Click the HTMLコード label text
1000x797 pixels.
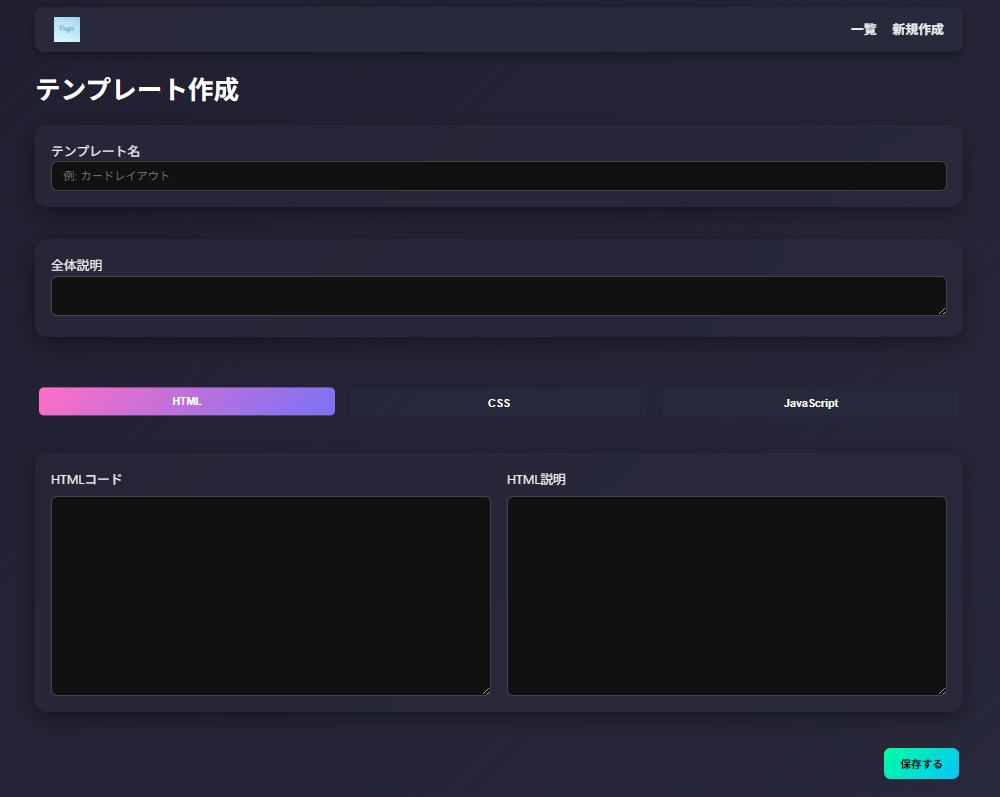[x=87, y=479]
